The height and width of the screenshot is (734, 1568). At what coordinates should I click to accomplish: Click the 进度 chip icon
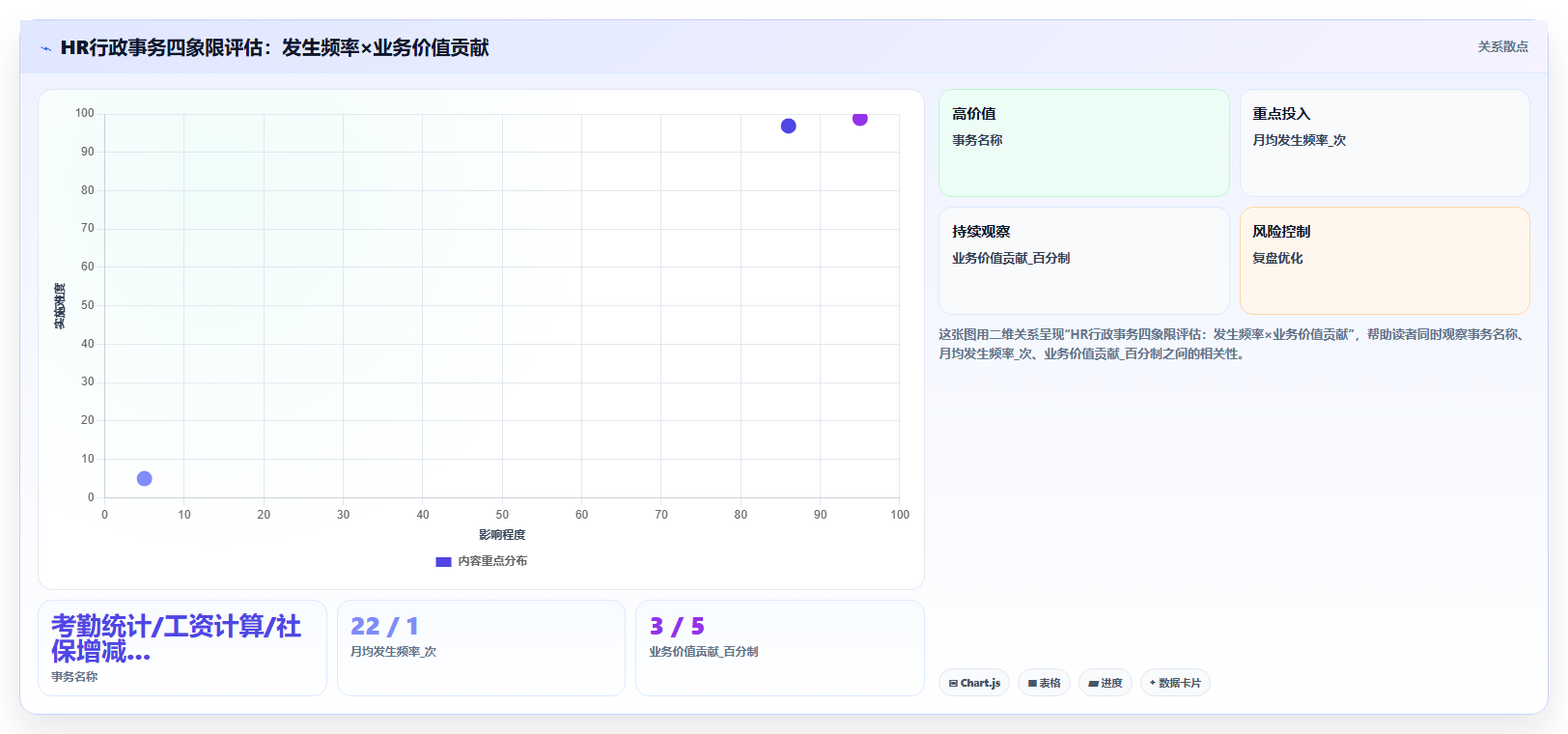[x=1093, y=683]
